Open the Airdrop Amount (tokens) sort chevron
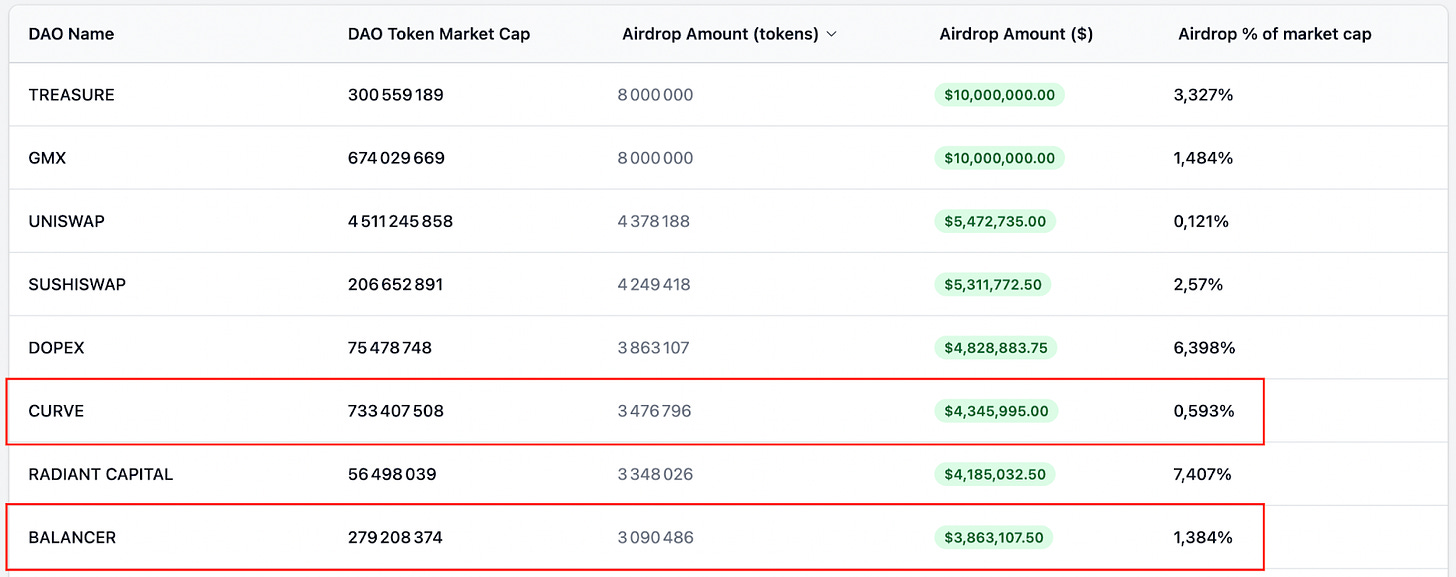The width and height of the screenshot is (1456, 577). (832, 34)
